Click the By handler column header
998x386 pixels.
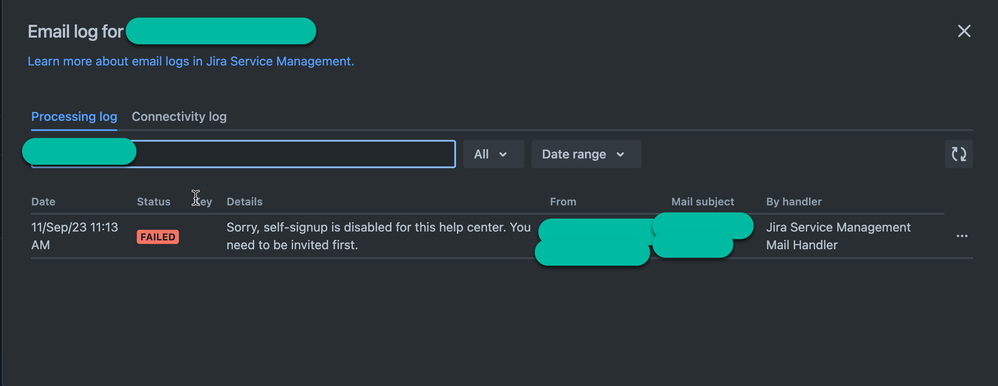[x=794, y=201]
